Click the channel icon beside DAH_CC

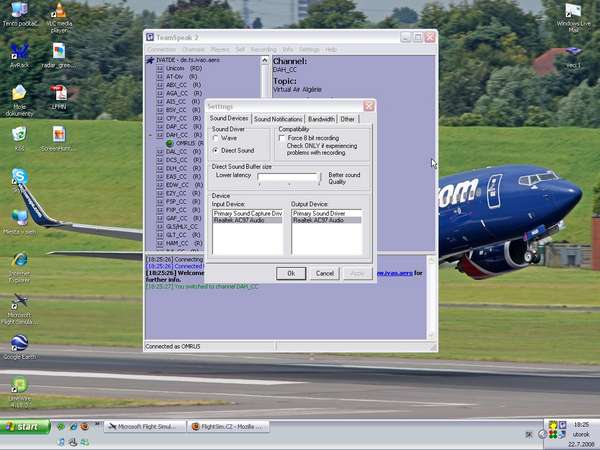[160, 135]
